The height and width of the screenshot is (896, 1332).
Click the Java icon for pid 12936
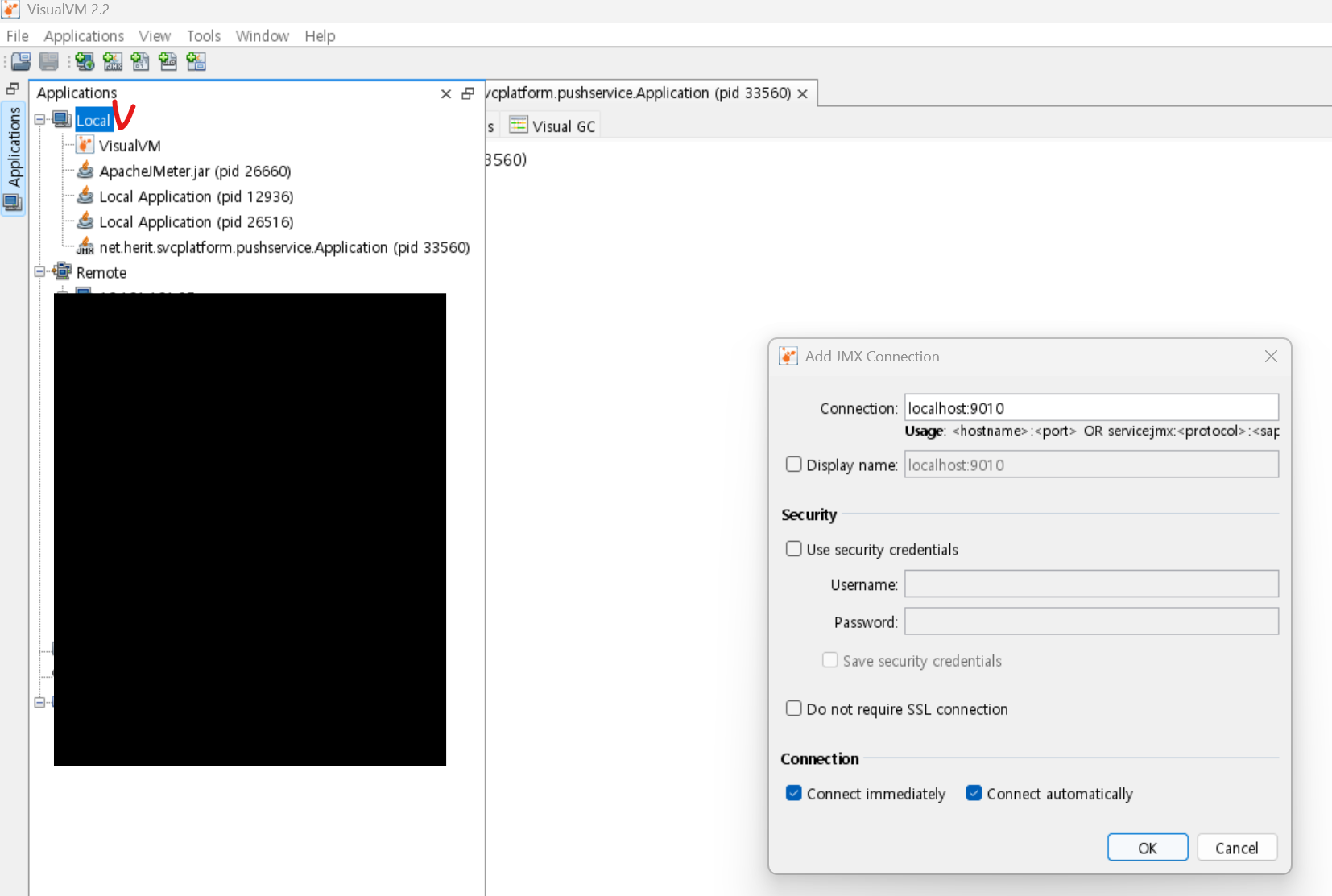(x=85, y=196)
